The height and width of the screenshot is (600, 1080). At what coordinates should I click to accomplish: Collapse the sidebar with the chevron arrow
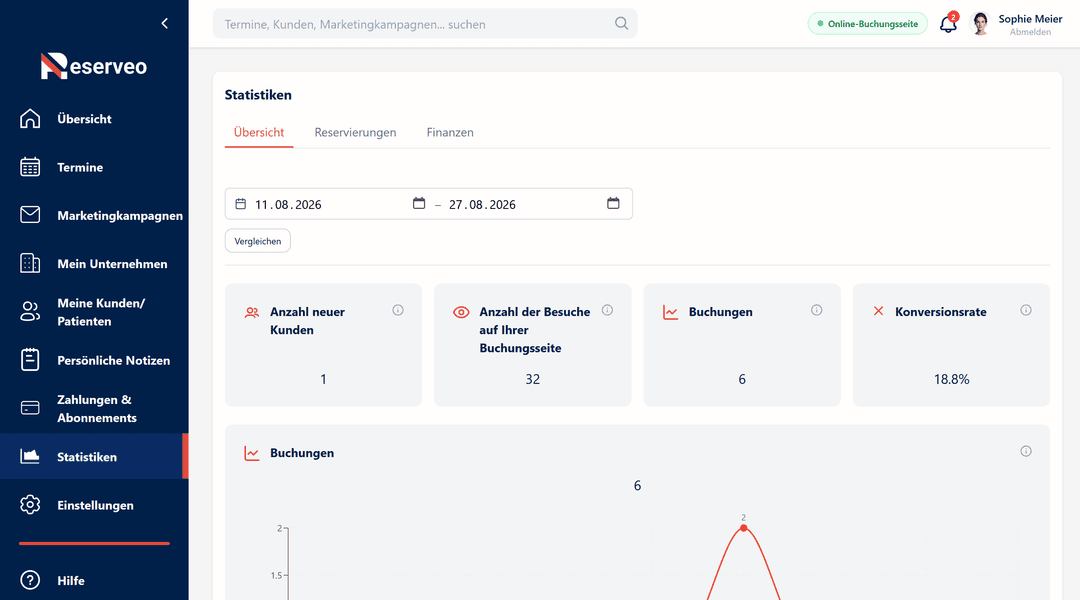tap(165, 23)
